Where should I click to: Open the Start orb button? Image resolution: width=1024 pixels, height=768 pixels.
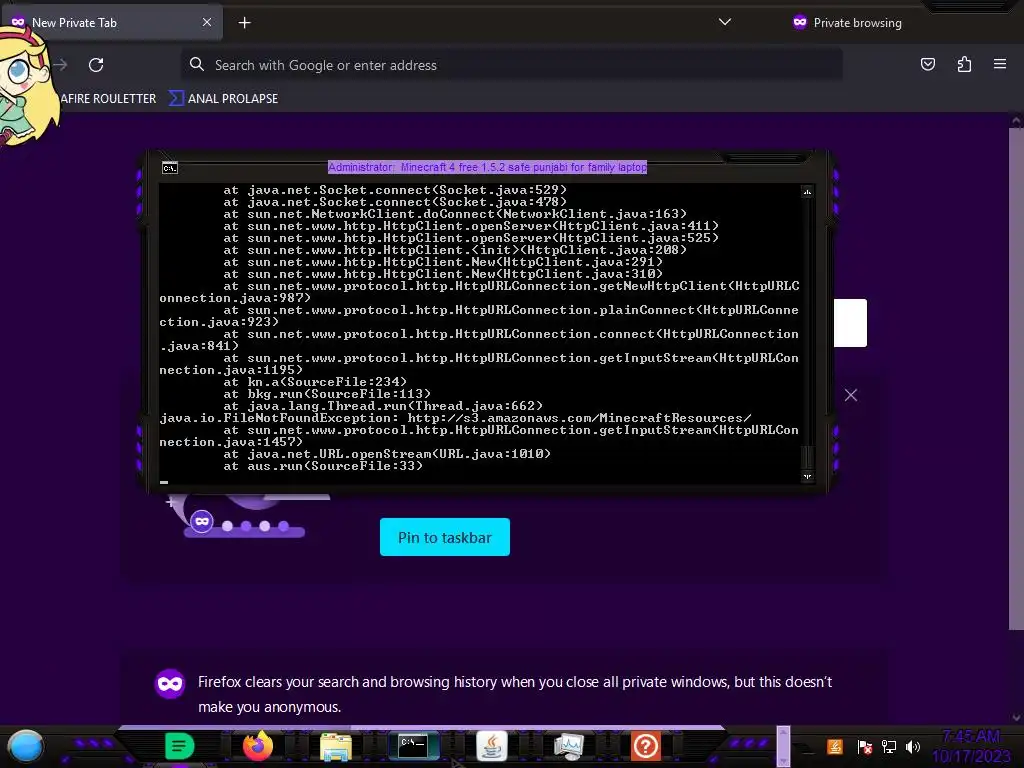[x=25, y=746]
